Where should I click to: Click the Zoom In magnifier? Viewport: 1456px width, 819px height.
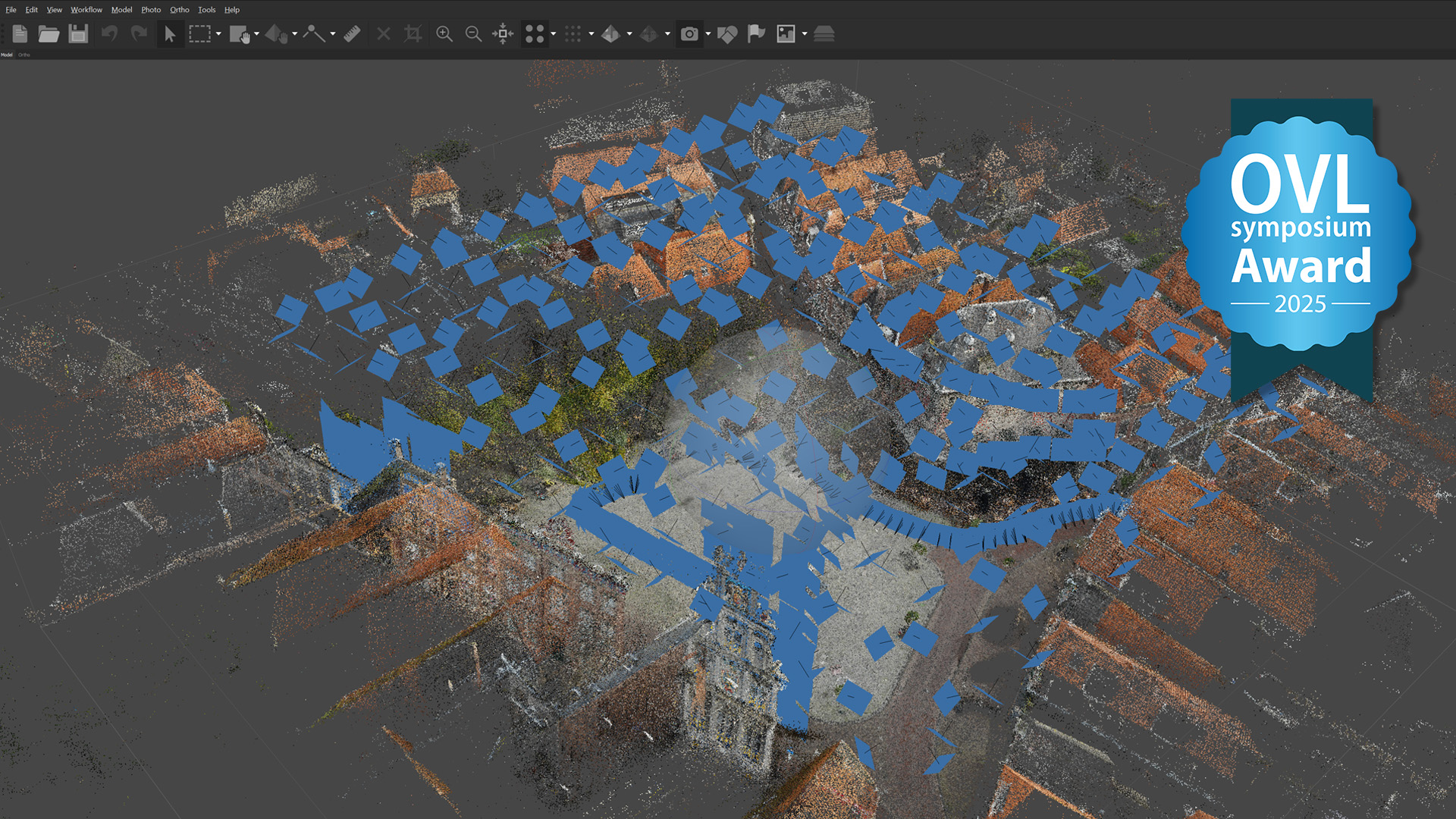tap(444, 33)
